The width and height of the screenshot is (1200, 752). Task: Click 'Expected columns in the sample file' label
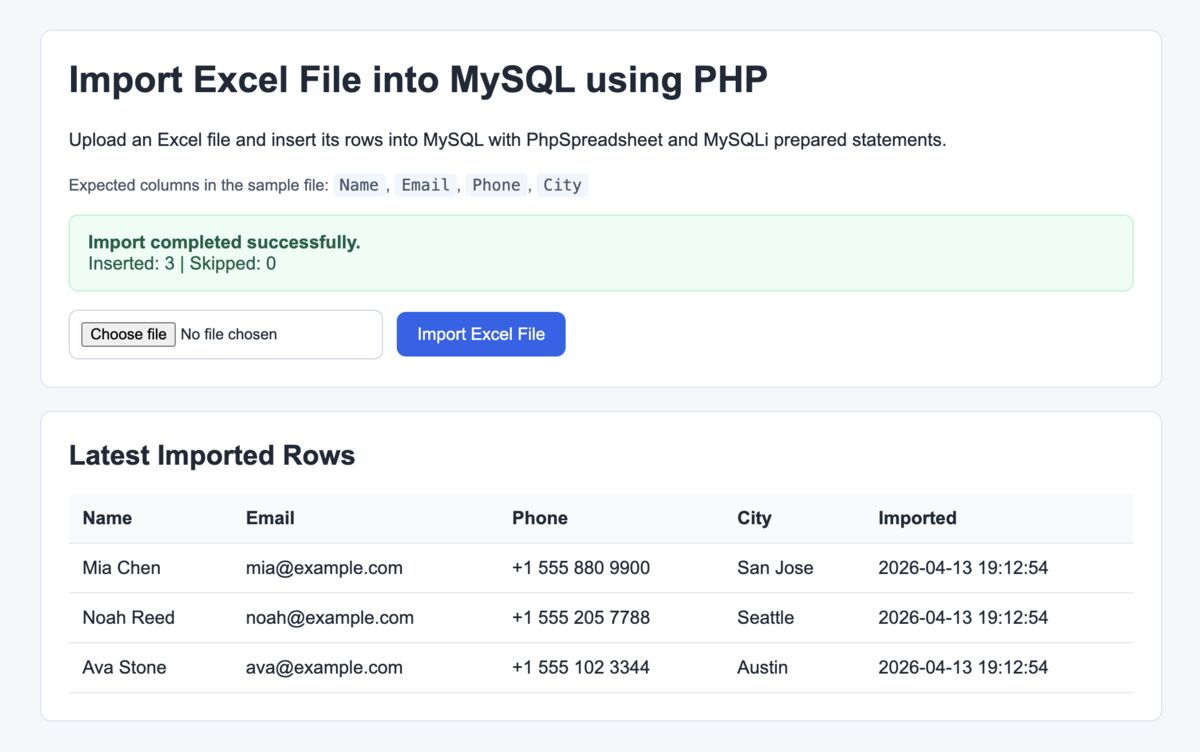(x=198, y=185)
